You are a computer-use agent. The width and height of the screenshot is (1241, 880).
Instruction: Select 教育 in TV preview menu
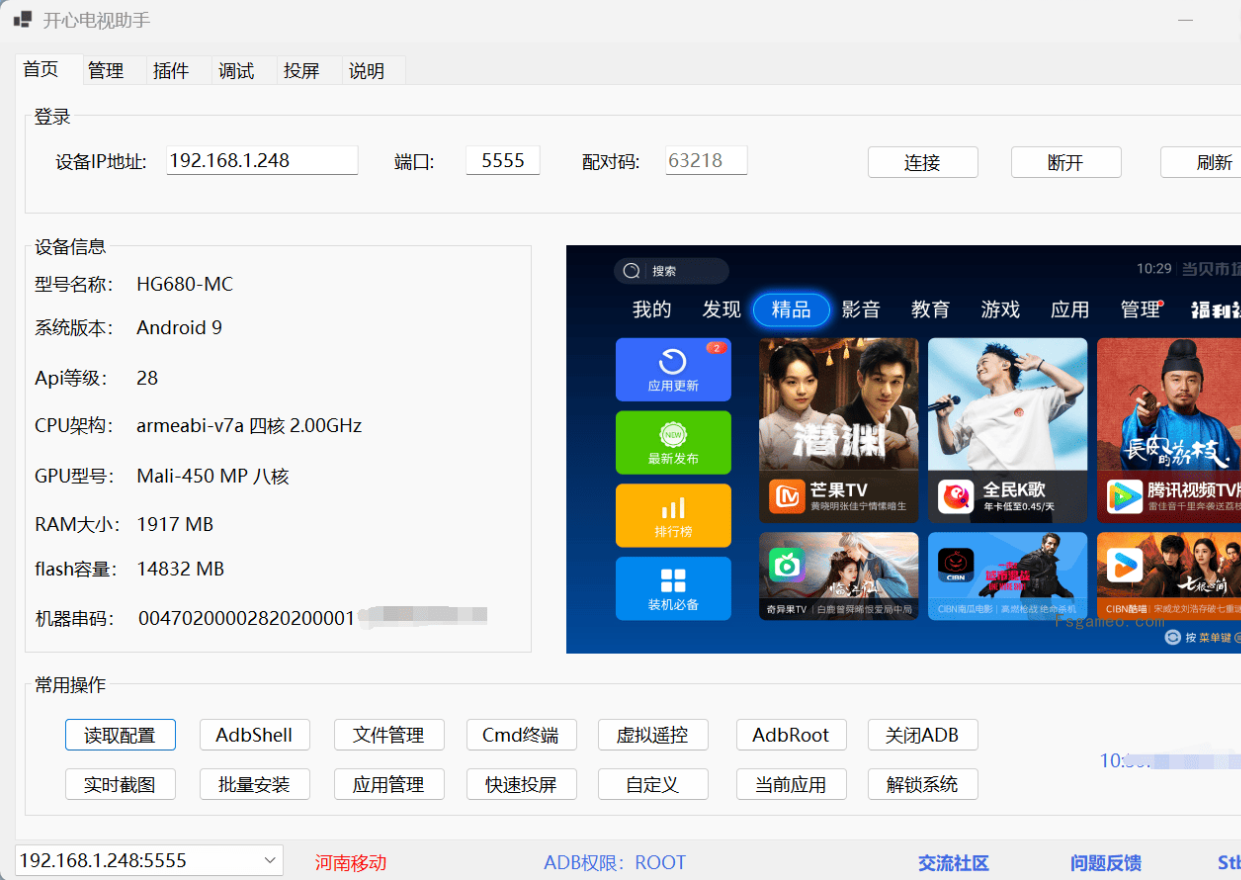coord(930,310)
